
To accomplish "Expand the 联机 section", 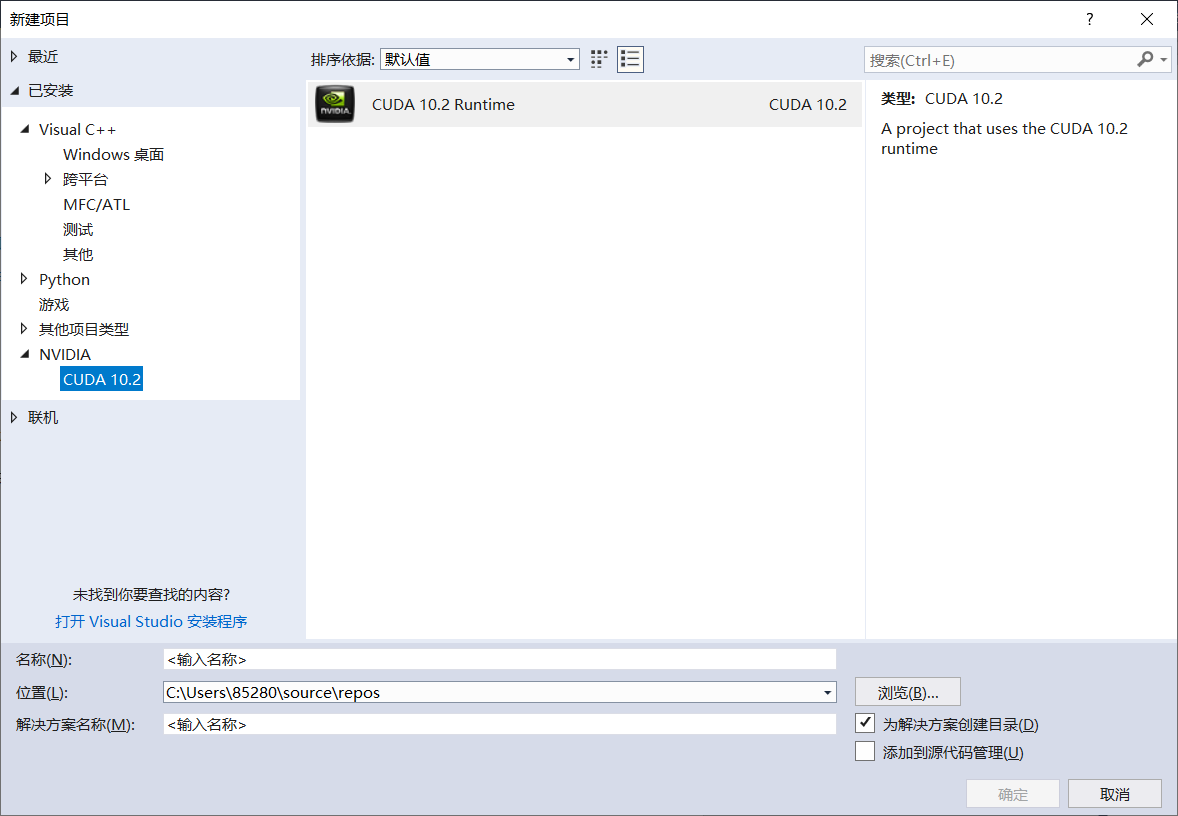I will click(14, 417).
